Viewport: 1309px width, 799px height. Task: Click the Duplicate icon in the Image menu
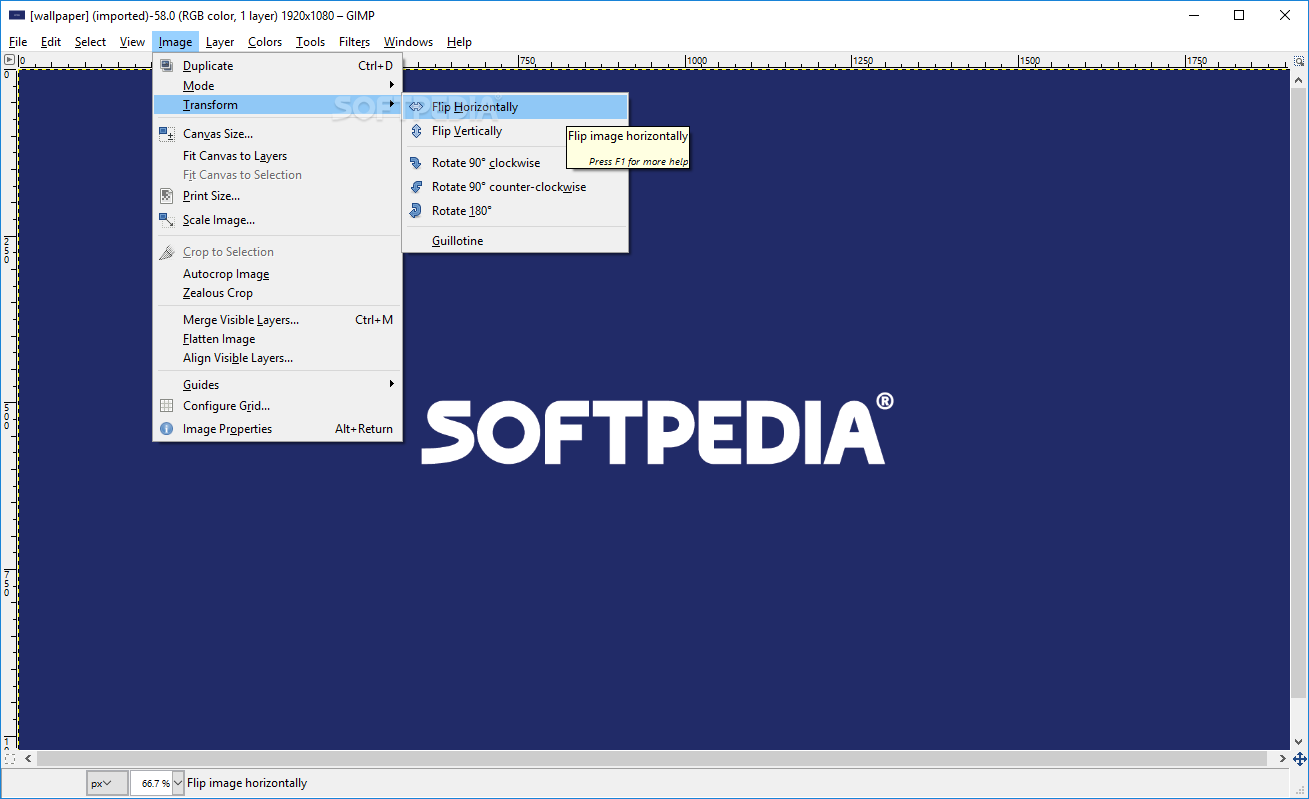pyautogui.click(x=167, y=66)
